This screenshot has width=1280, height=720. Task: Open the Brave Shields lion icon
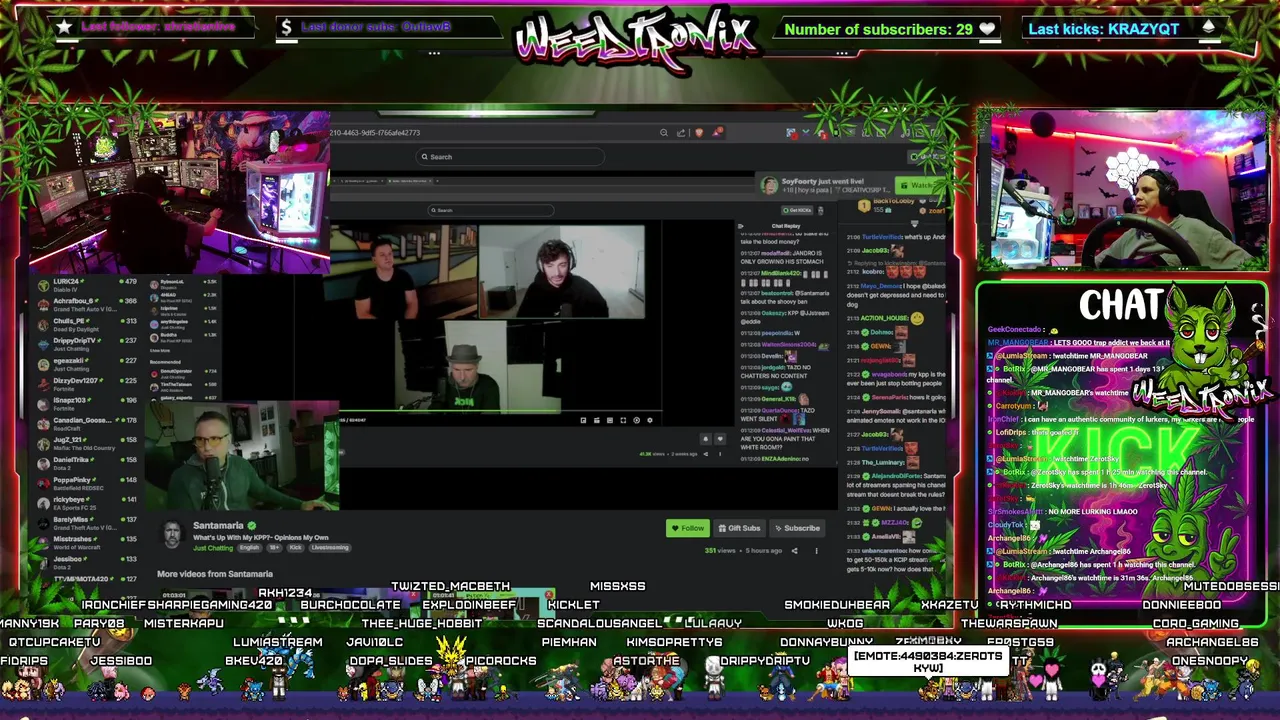(x=699, y=132)
